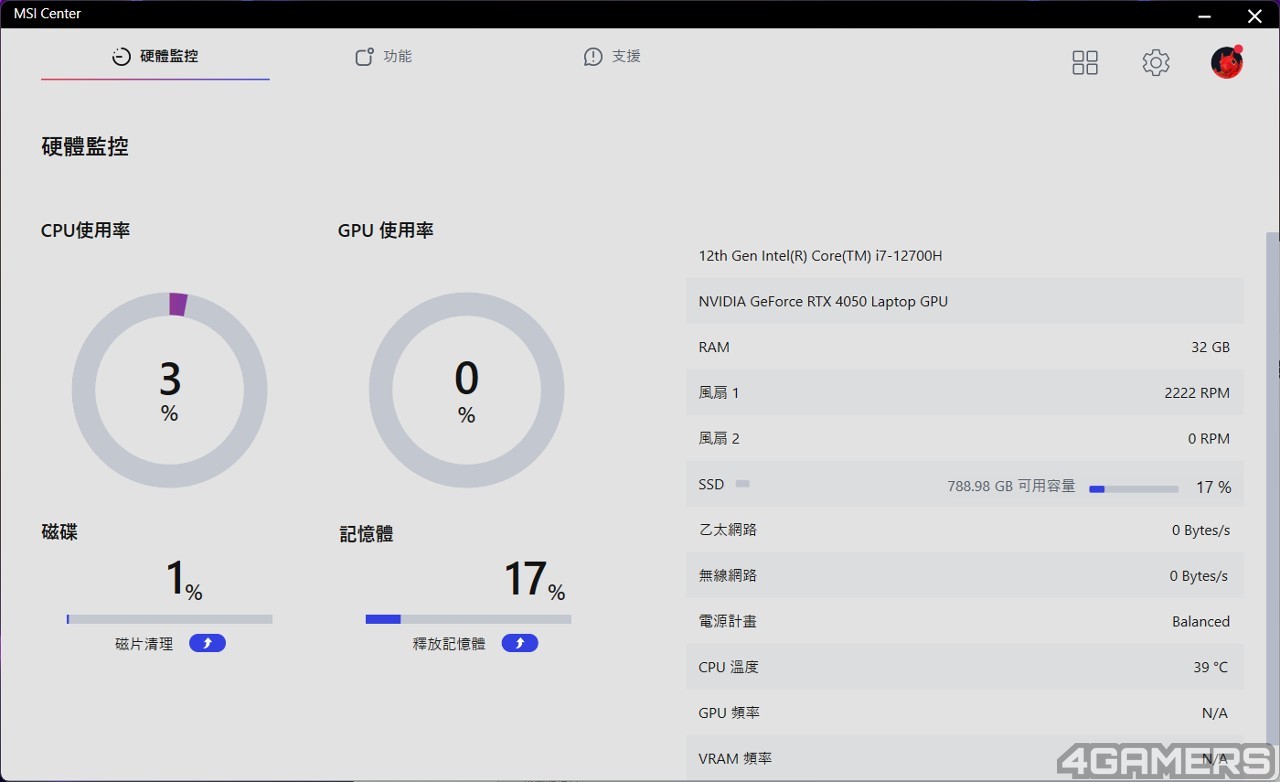Click the 硬體監控 page heading
The height and width of the screenshot is (782, 1280).
[85, 147]
